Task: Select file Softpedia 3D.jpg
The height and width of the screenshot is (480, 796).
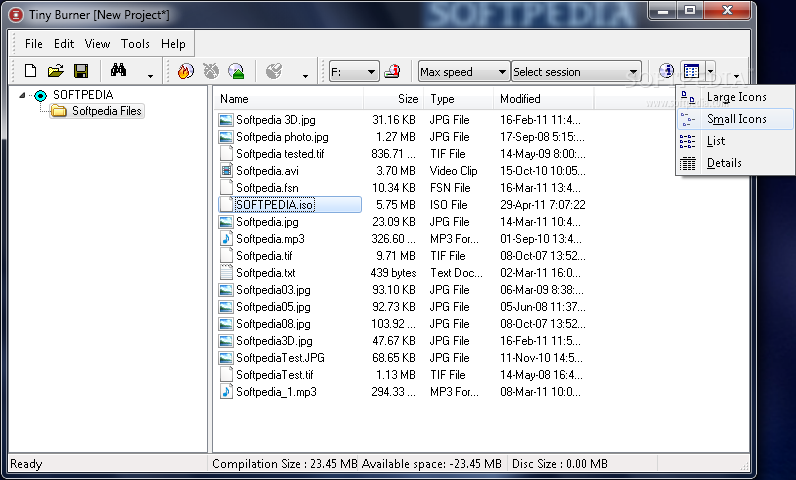Action: pos(276,120)
